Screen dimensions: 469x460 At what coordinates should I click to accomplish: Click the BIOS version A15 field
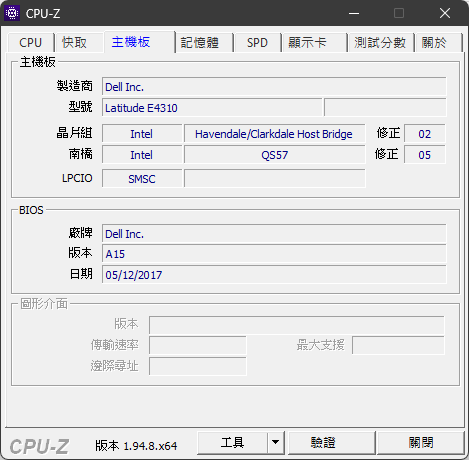274,254
